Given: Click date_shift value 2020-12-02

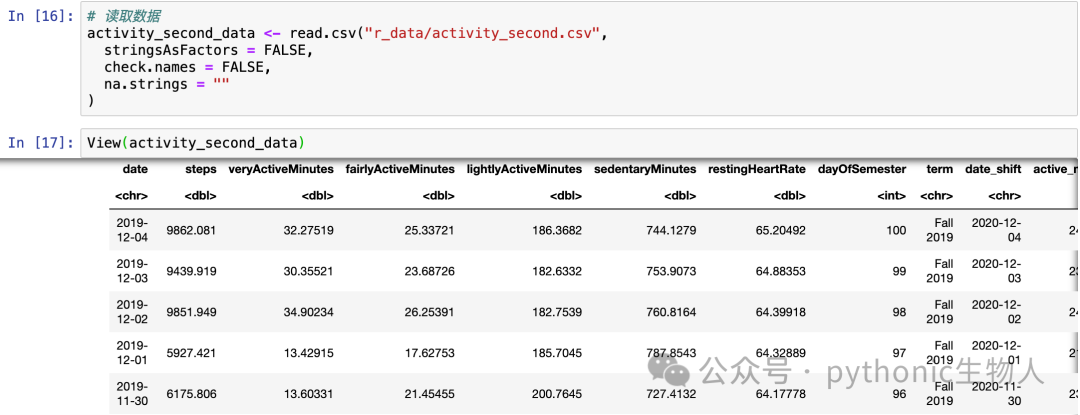Looking at the screenshot, I should tap(996, 312).
